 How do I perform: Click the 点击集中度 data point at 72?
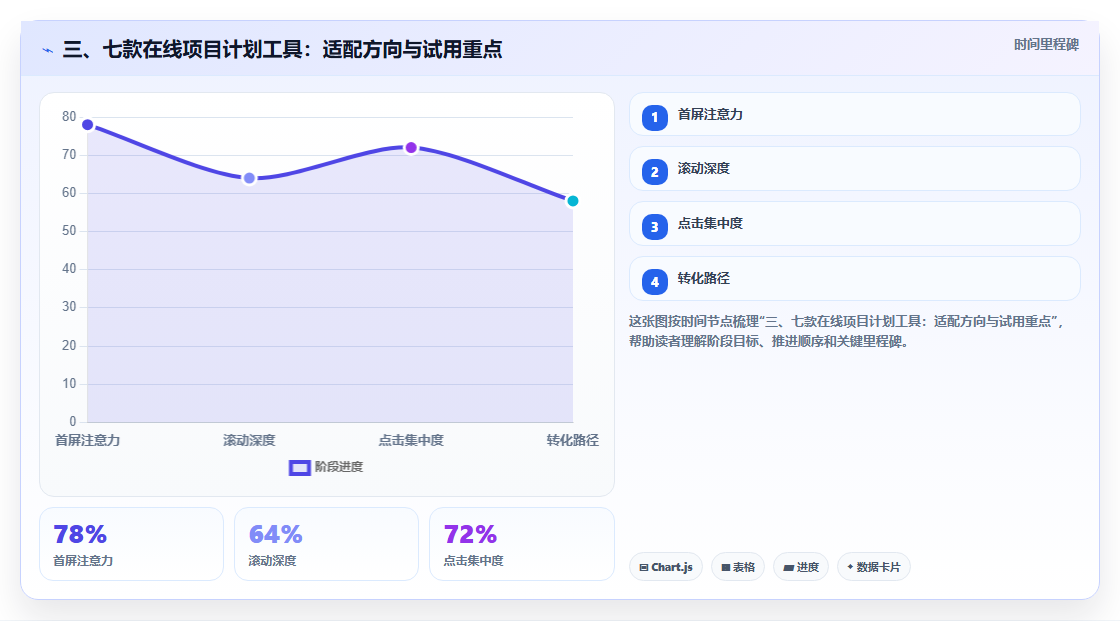[411, 148]
